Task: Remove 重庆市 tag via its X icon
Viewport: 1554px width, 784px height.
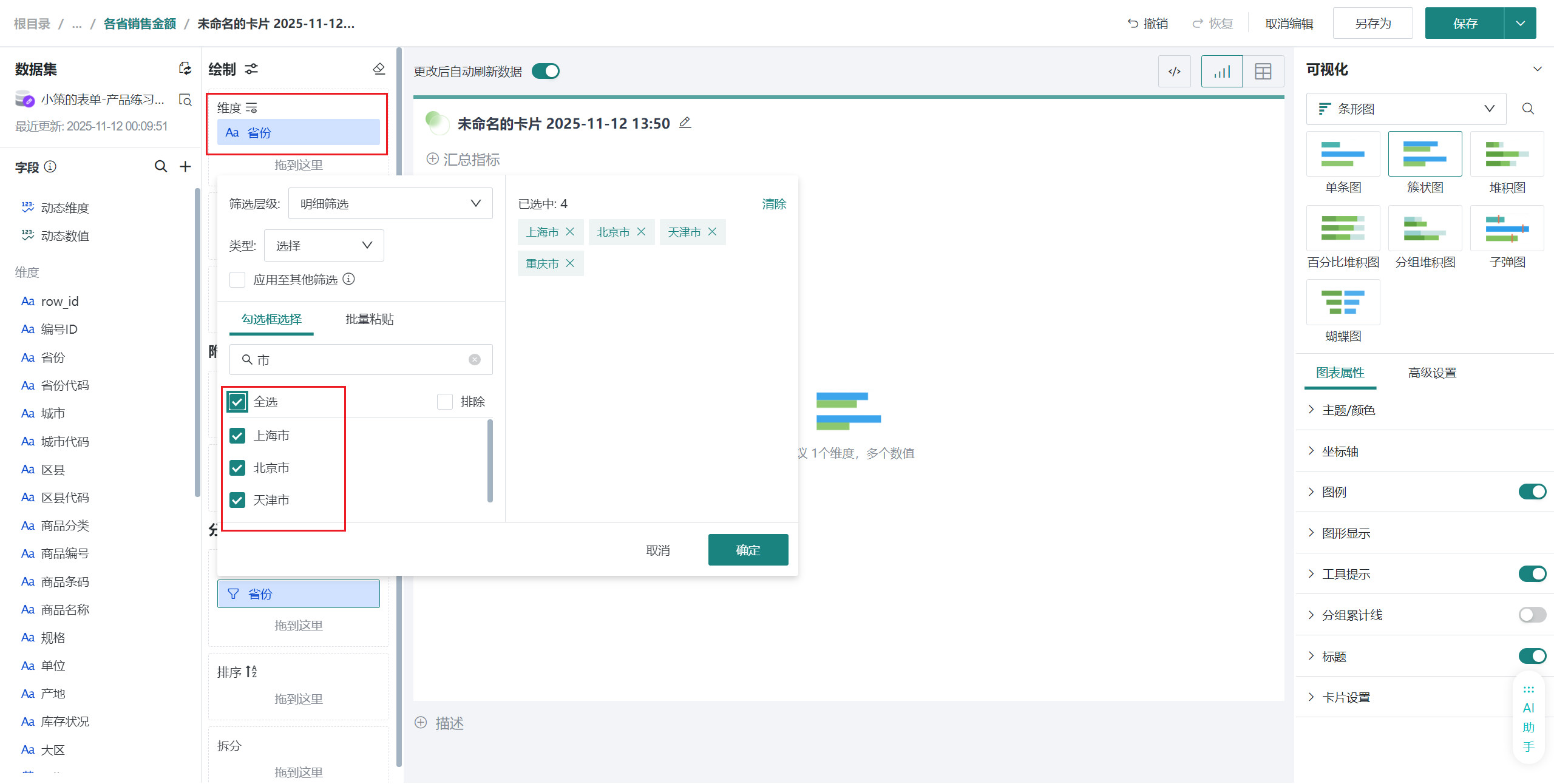Action: tap(570, 263)
